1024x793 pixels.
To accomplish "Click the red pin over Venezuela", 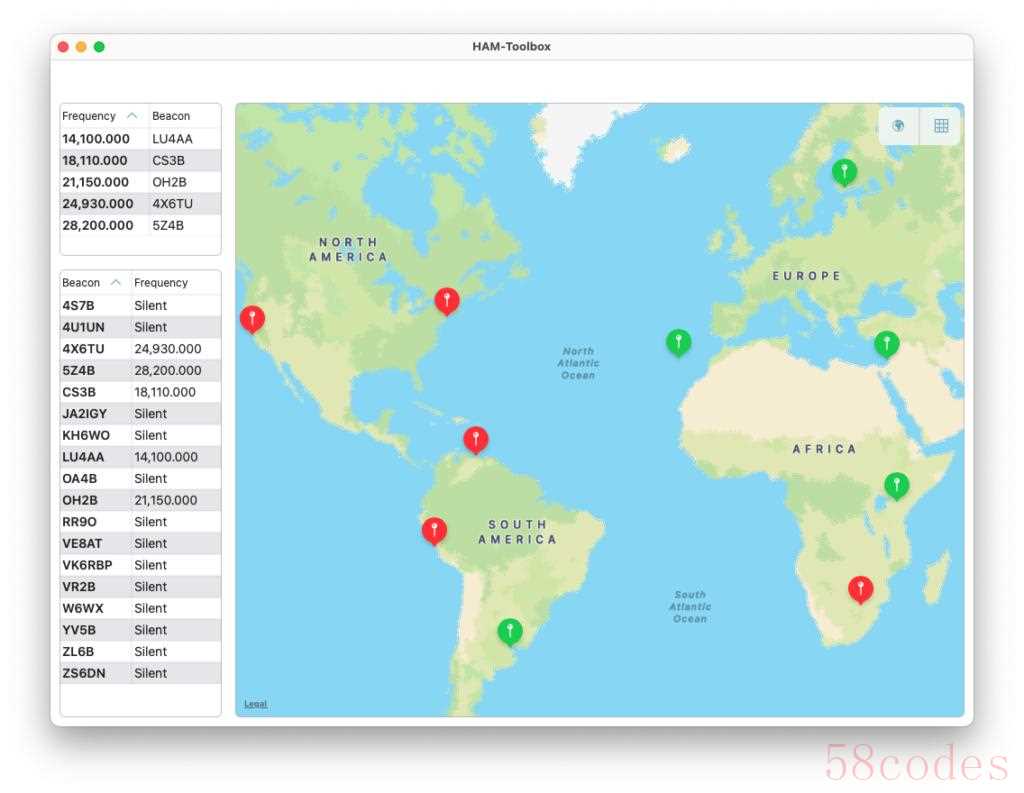I will point(476,440).
